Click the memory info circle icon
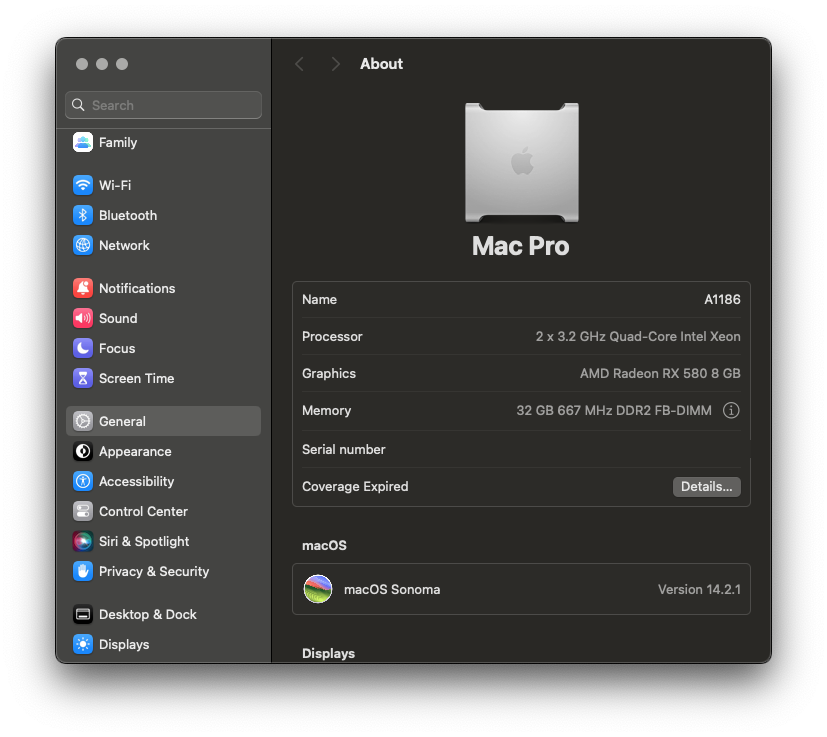827x737 pixels. coord(730,410)
